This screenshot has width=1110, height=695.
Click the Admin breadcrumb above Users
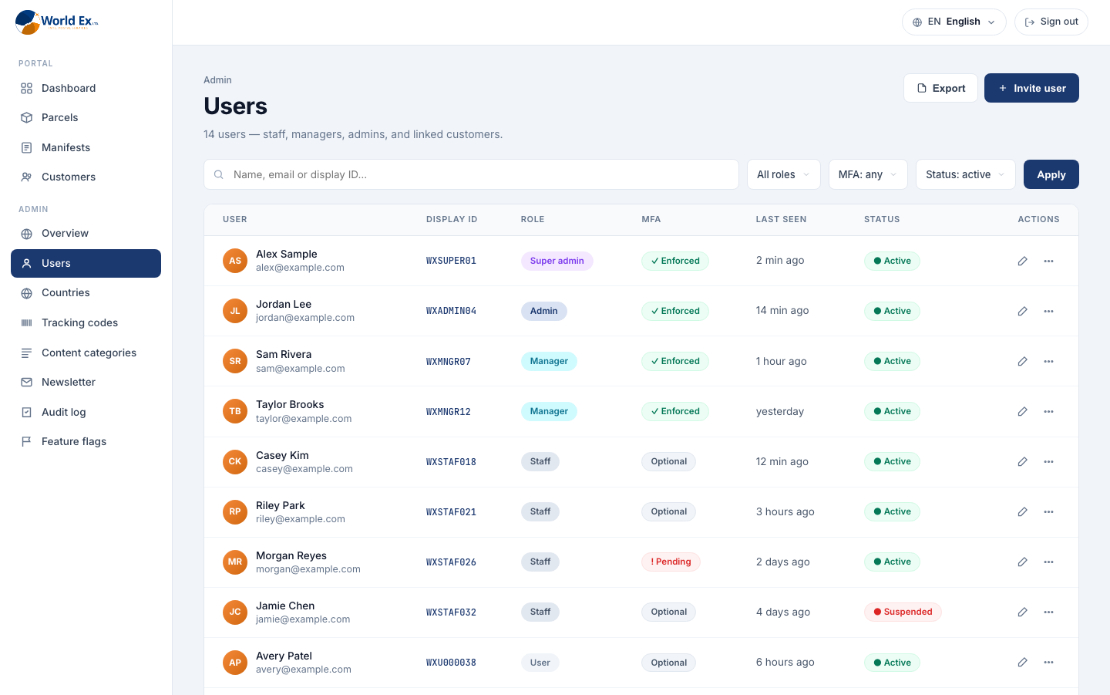click(x=217, y=80)
